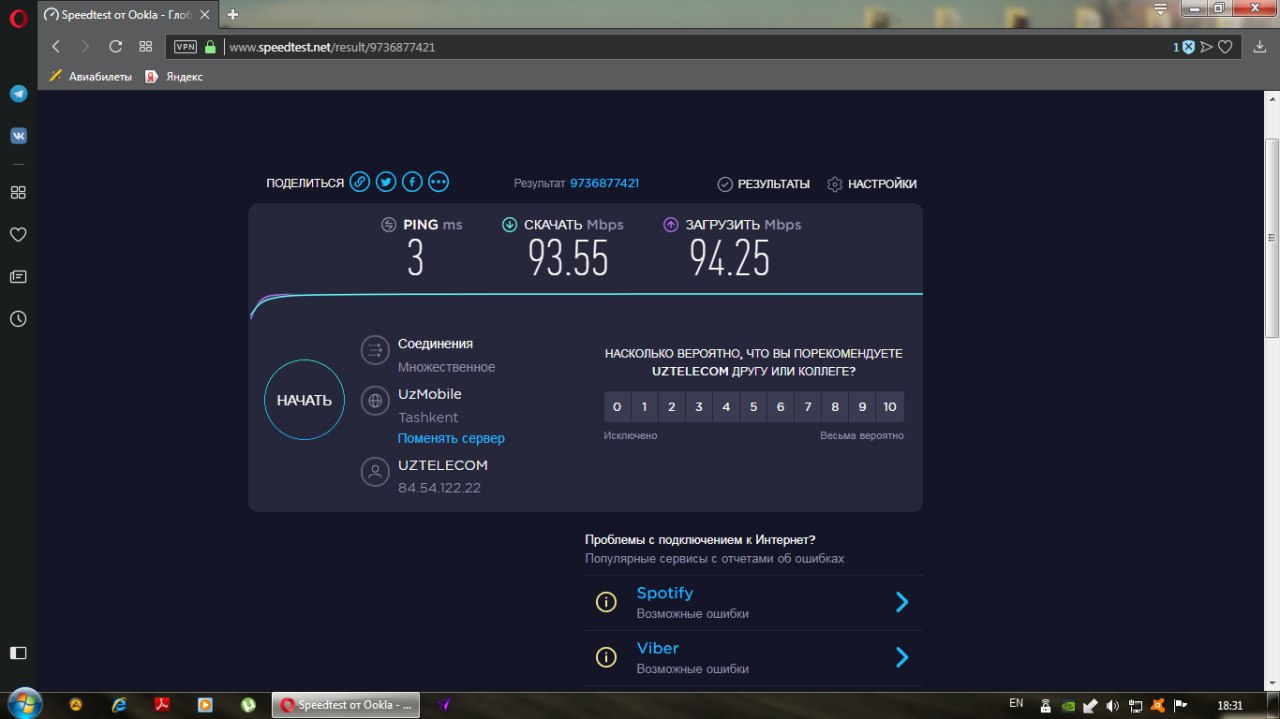Open the tab menu icon in title bar
The width and height of the screenshot is (1280, 719).
pos(1161,10)
